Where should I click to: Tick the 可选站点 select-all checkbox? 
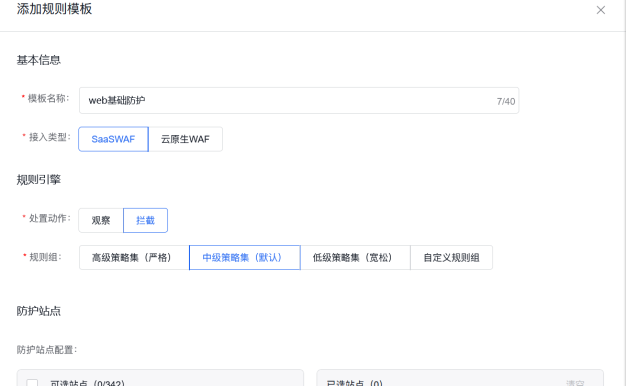(32, 383)
